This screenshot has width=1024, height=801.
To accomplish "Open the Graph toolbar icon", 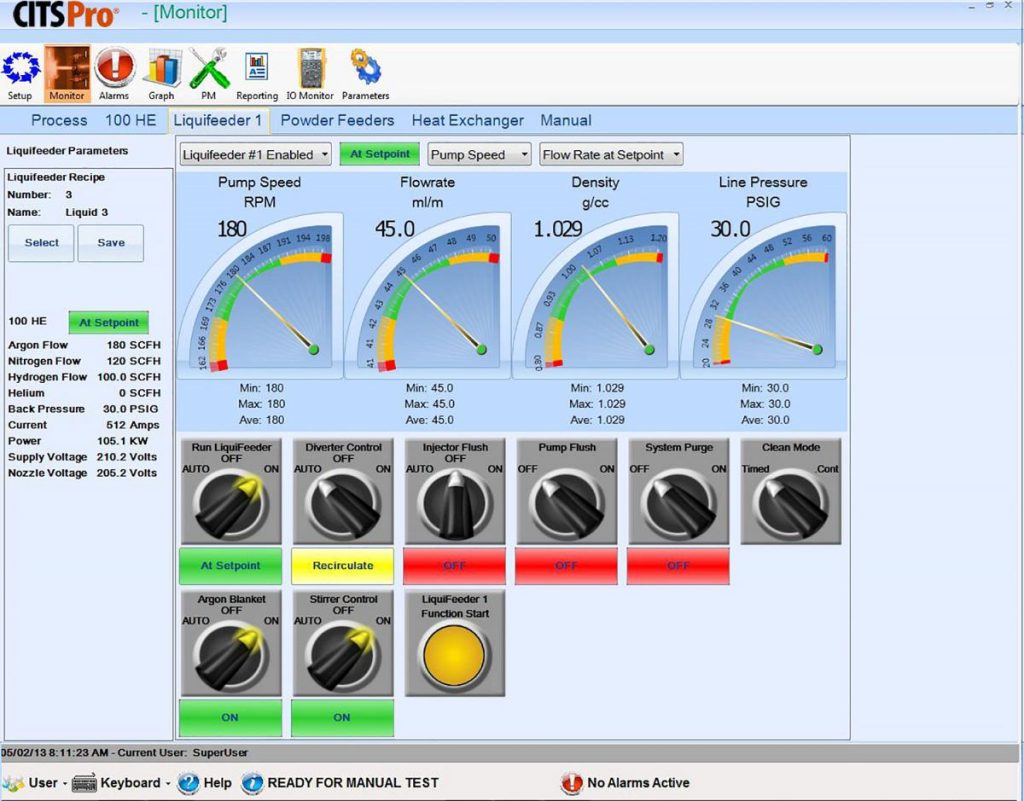I will (161, 74).
